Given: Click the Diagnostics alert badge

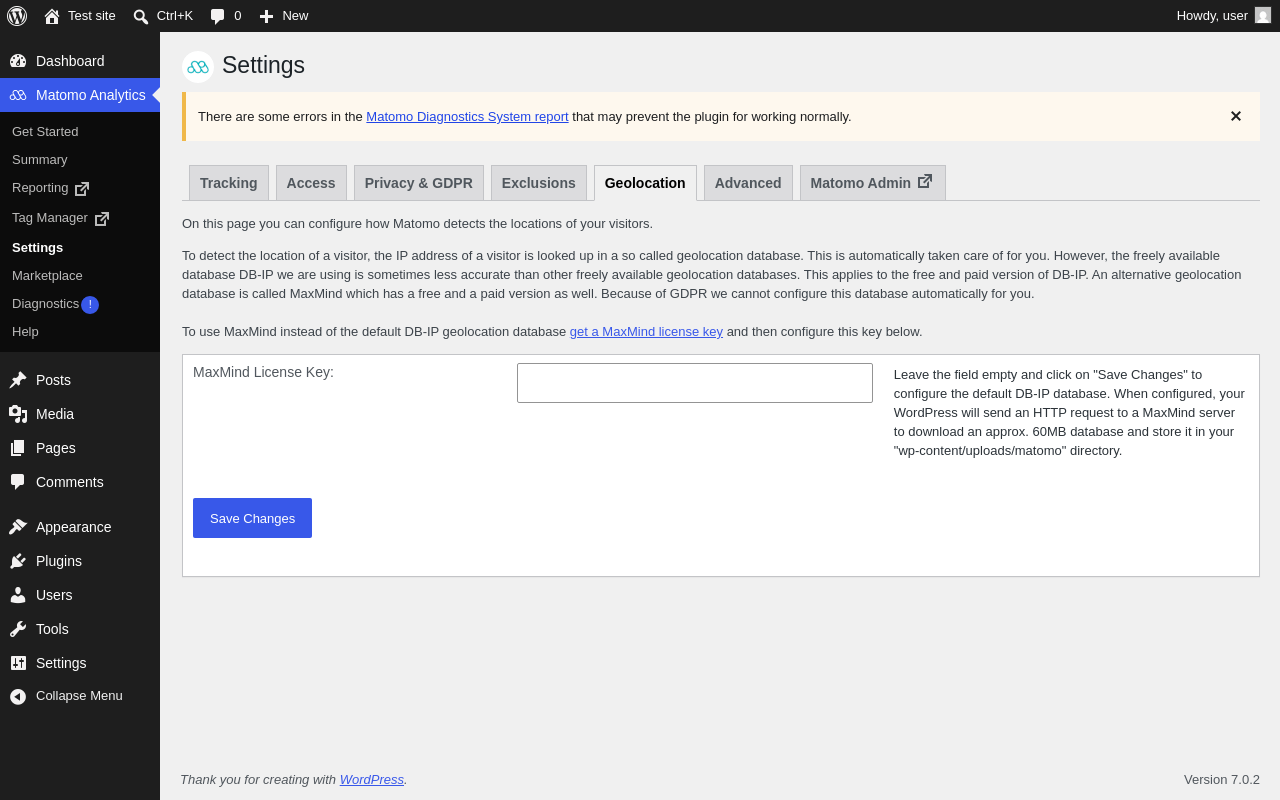Looking at the screenshot, I should tap(90, 305).
